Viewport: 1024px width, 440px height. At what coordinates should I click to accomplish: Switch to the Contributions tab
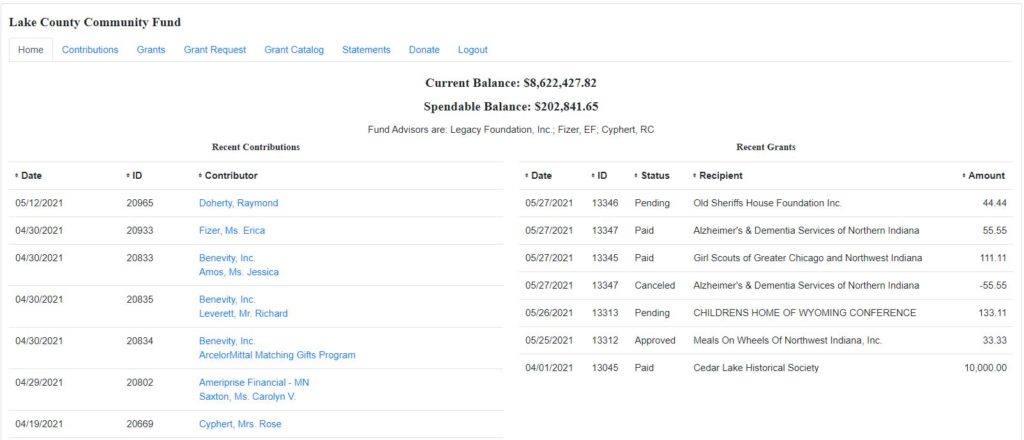pos(90,50)
